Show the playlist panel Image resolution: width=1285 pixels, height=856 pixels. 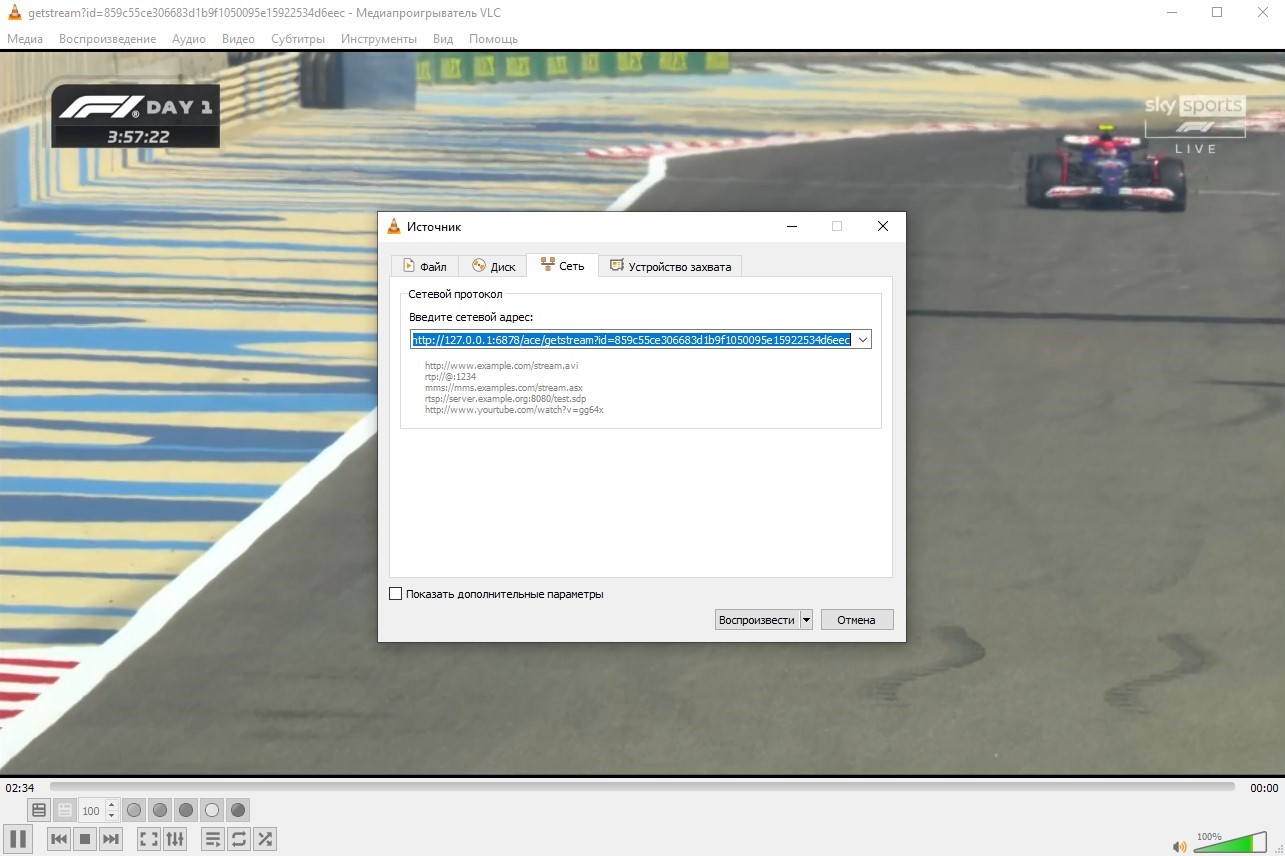[213, 839]
